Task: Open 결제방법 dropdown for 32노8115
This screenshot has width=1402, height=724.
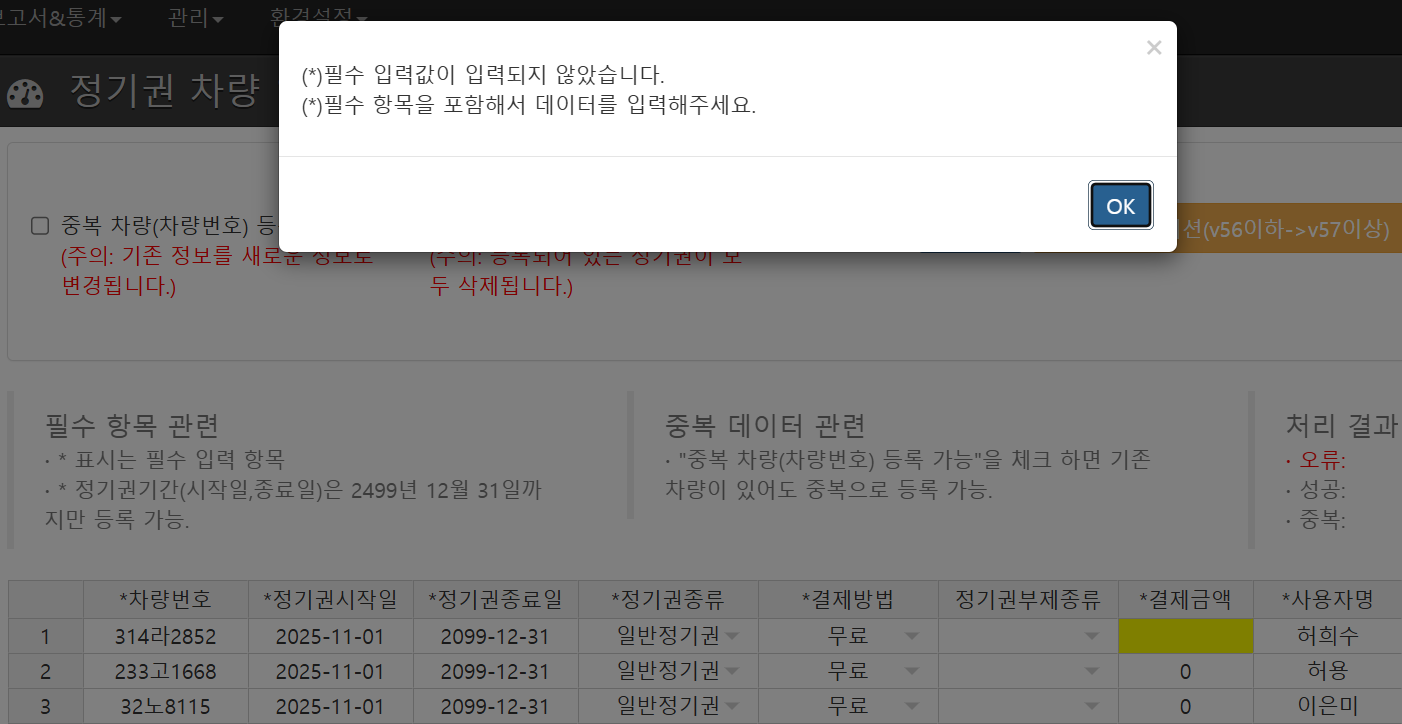Action: 911,706
